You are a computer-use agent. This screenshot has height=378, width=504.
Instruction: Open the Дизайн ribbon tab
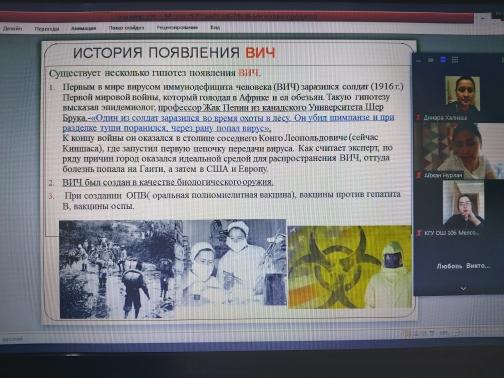tap(12, 29)
